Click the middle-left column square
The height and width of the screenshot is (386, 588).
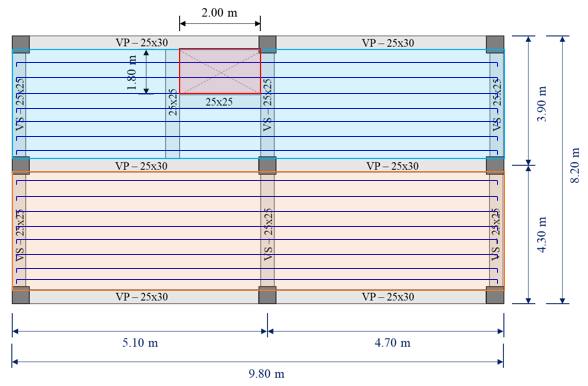[21, 165]
